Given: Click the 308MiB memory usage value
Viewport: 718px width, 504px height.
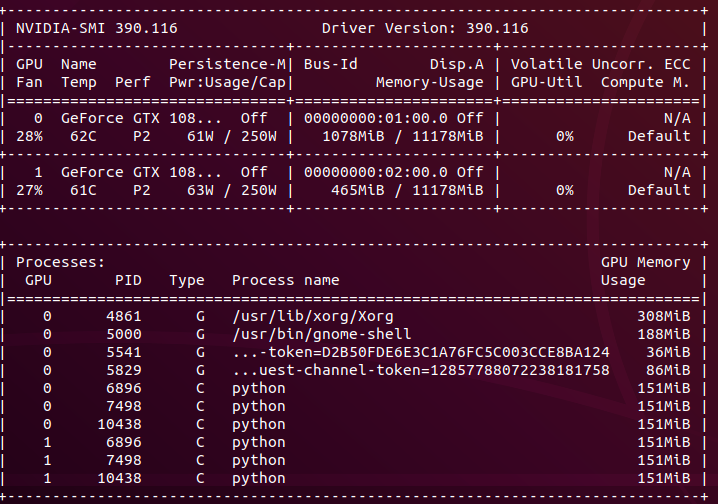Looking at the screenshot, I should click(x=664, y=316).
